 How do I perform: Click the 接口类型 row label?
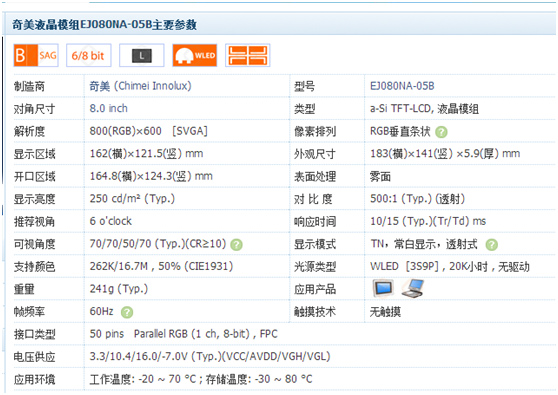click(34, 334)
